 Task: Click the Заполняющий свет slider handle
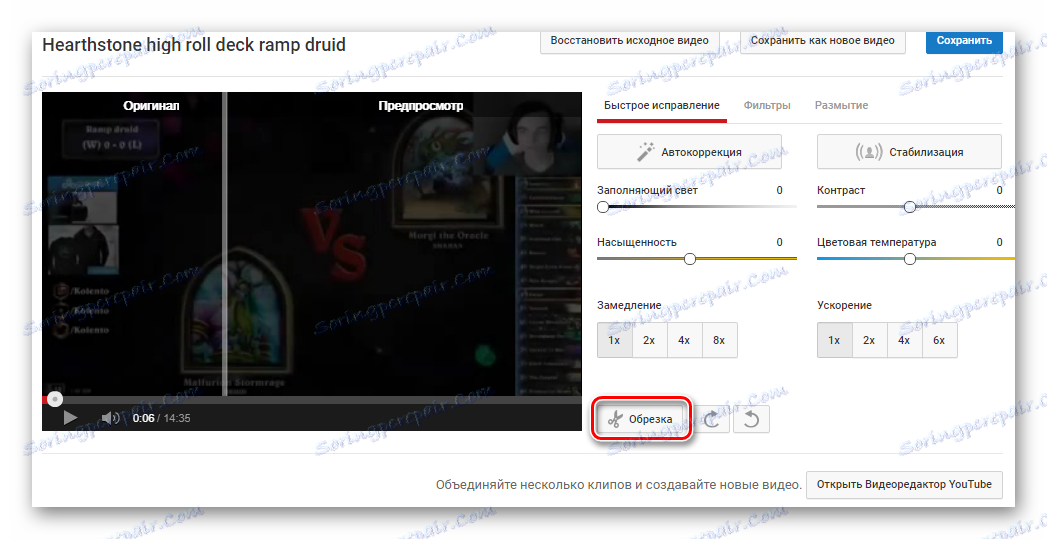[x=603, y=207]
